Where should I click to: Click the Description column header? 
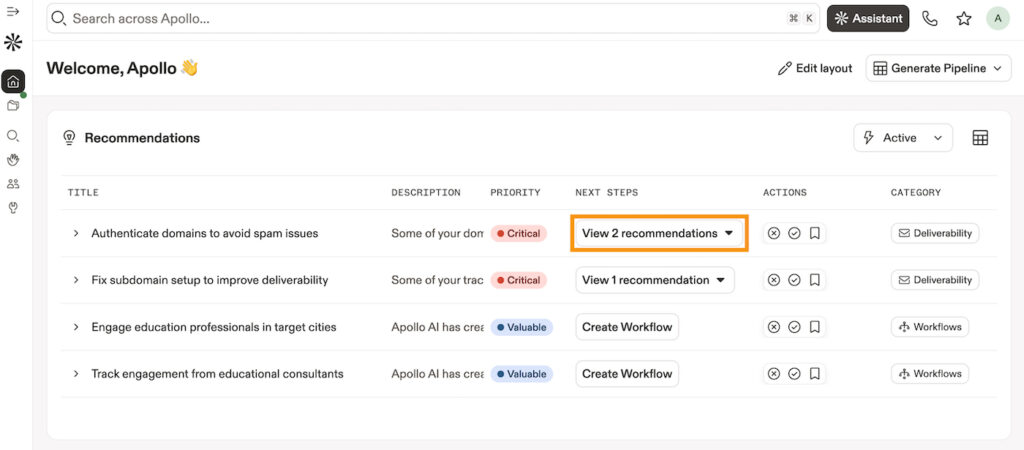pyautogui.click(x=426, y=193)
